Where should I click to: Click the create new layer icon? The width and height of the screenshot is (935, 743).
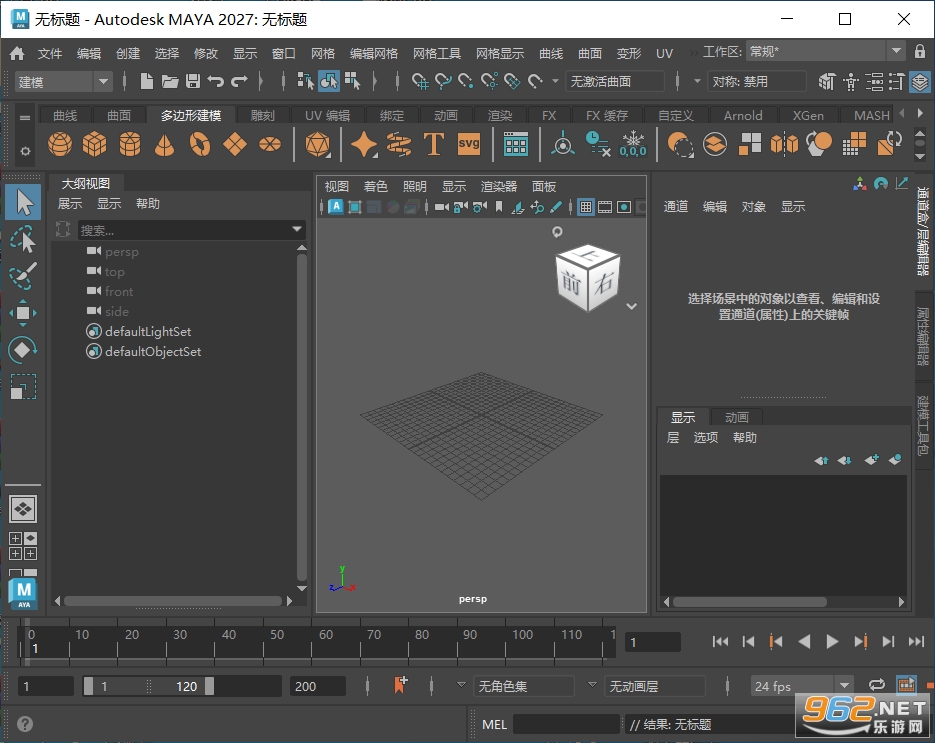tap(871, 460)
